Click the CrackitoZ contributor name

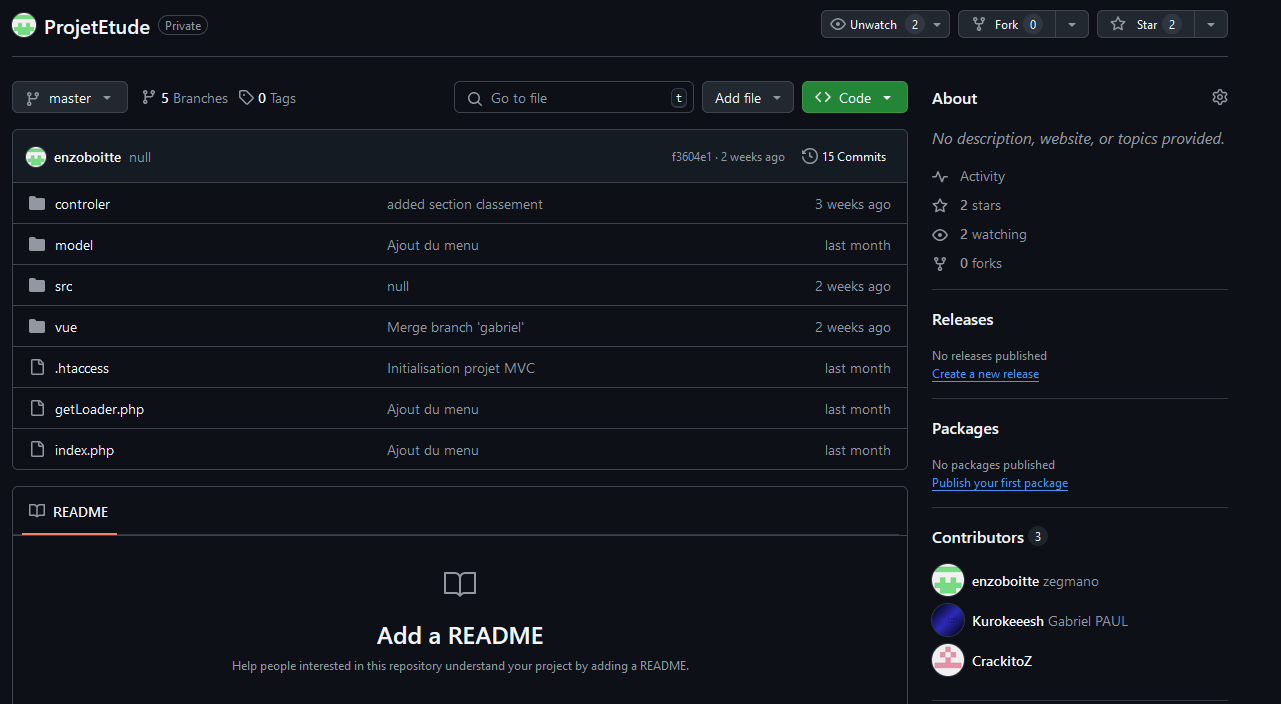pos(1002,661)
